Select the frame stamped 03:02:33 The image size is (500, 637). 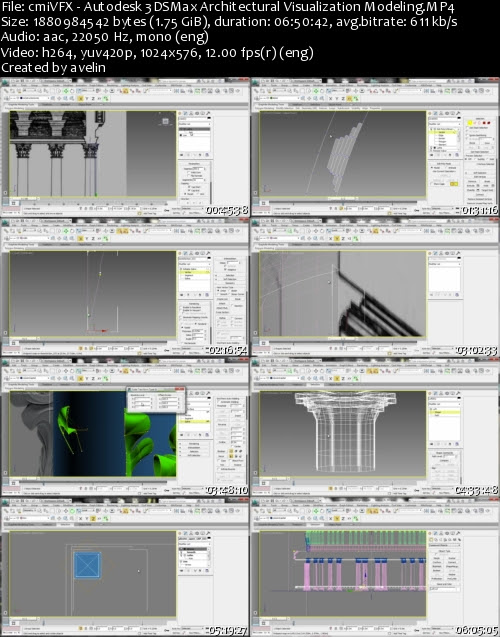coord(375,287)
